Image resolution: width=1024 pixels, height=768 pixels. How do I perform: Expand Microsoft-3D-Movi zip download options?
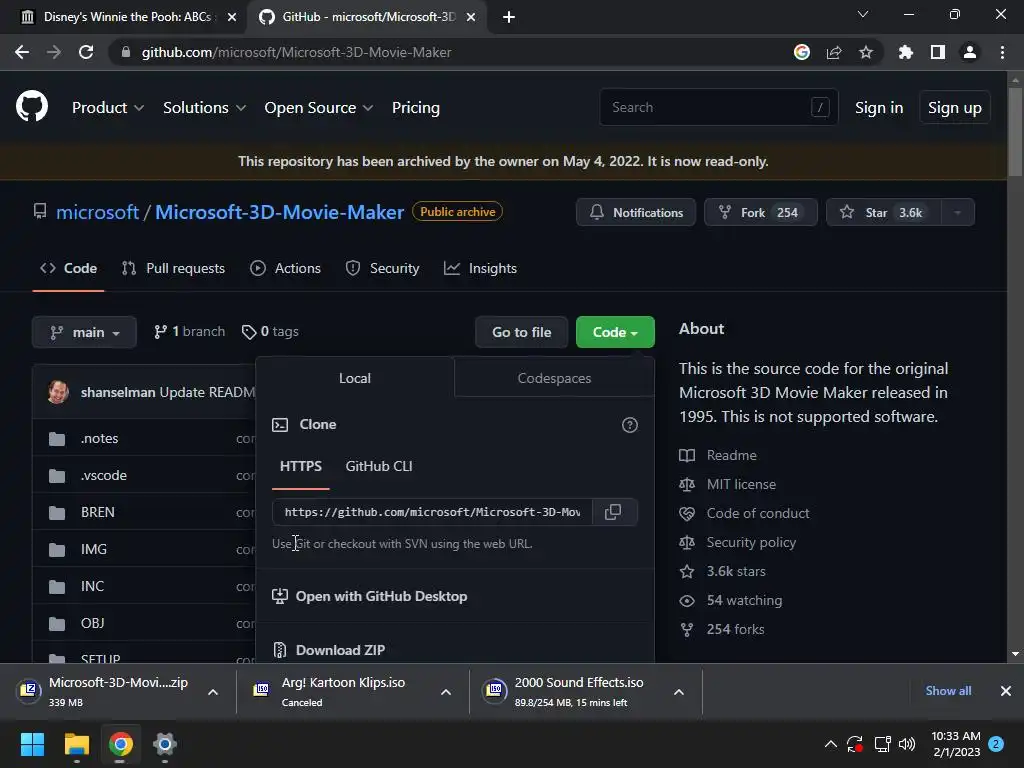pyautogui.click(x=213, y=692)
